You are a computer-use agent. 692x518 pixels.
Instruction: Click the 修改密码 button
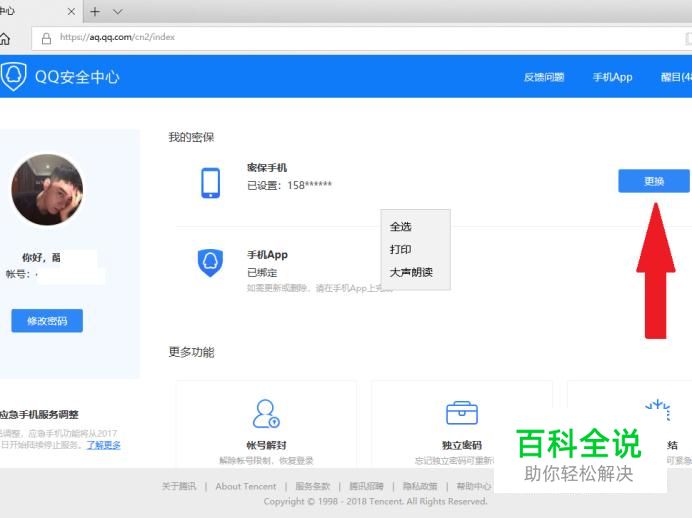[47, 321]
